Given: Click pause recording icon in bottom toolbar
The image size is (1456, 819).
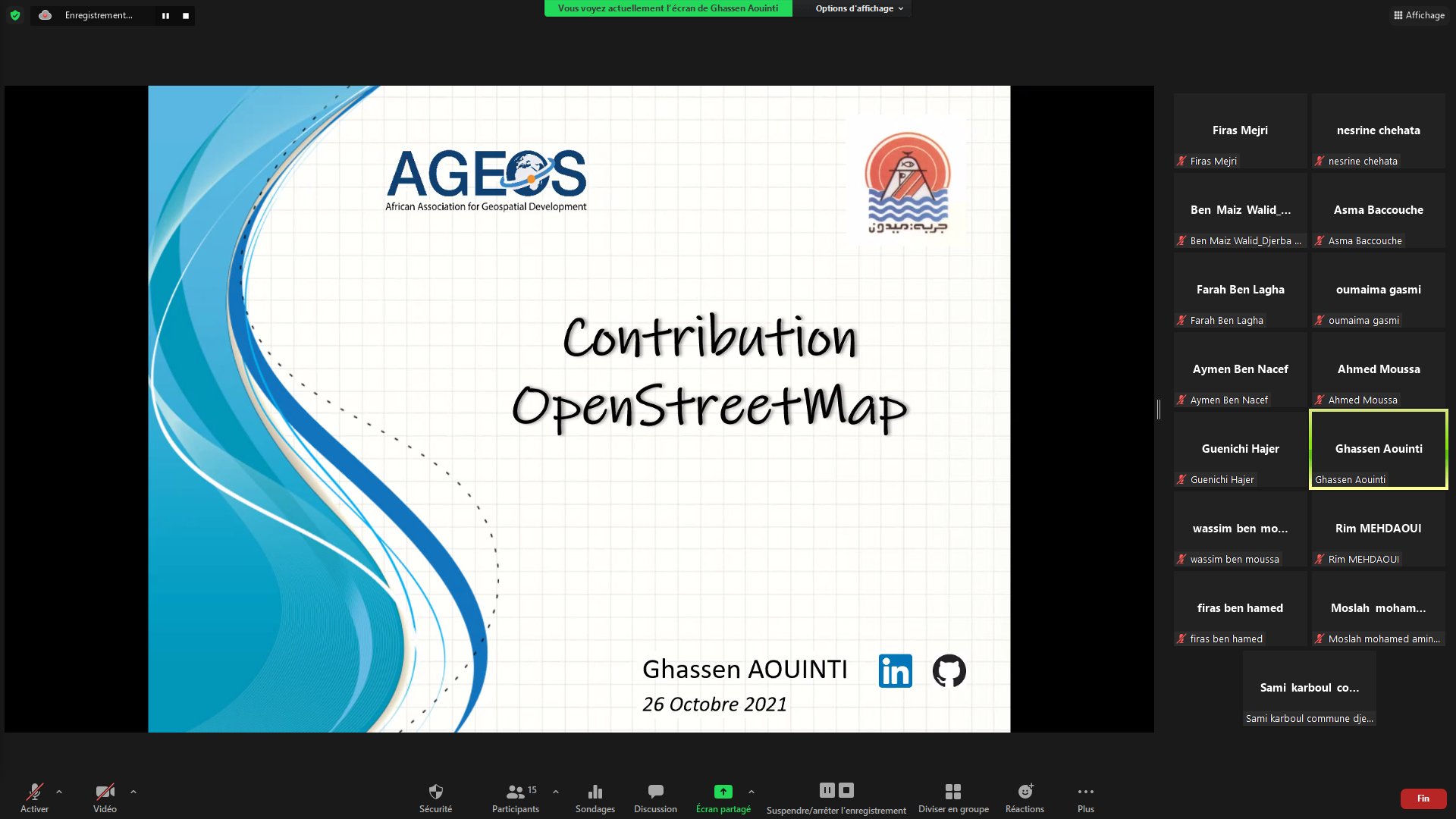Looking at the screenshot, I should click(827, 790).
